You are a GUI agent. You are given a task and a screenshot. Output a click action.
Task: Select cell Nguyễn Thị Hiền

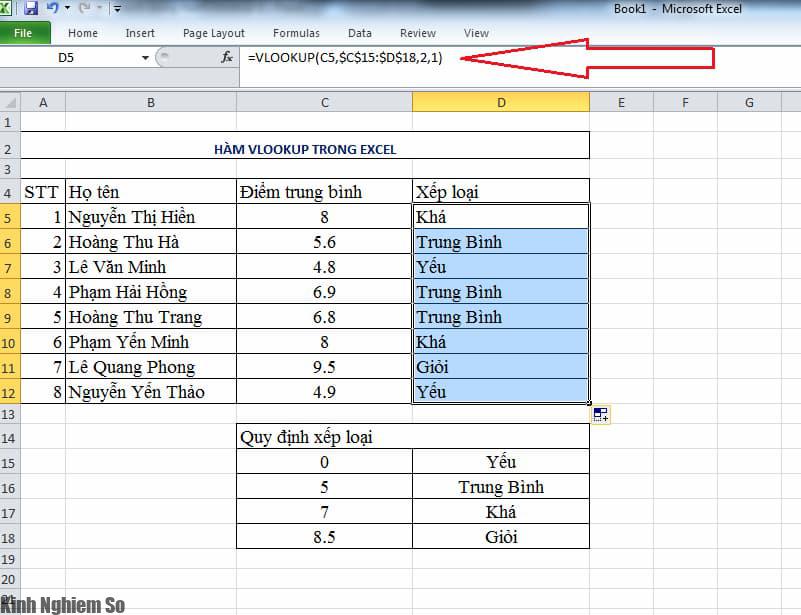coord(151,217)
